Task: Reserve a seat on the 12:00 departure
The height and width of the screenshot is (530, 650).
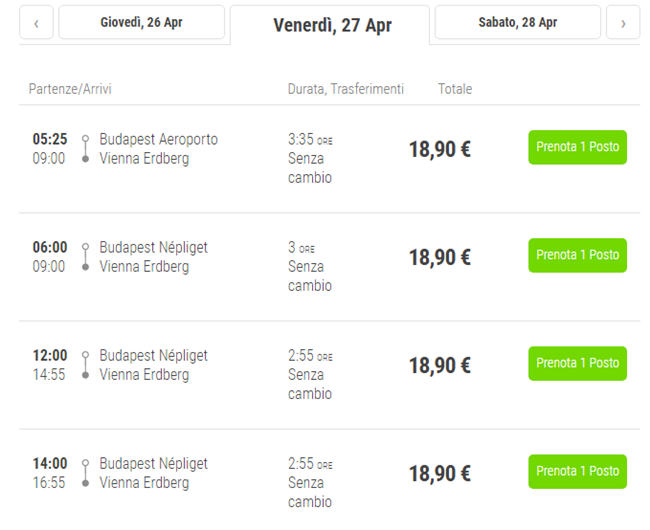Action: [x=577, y=363]
